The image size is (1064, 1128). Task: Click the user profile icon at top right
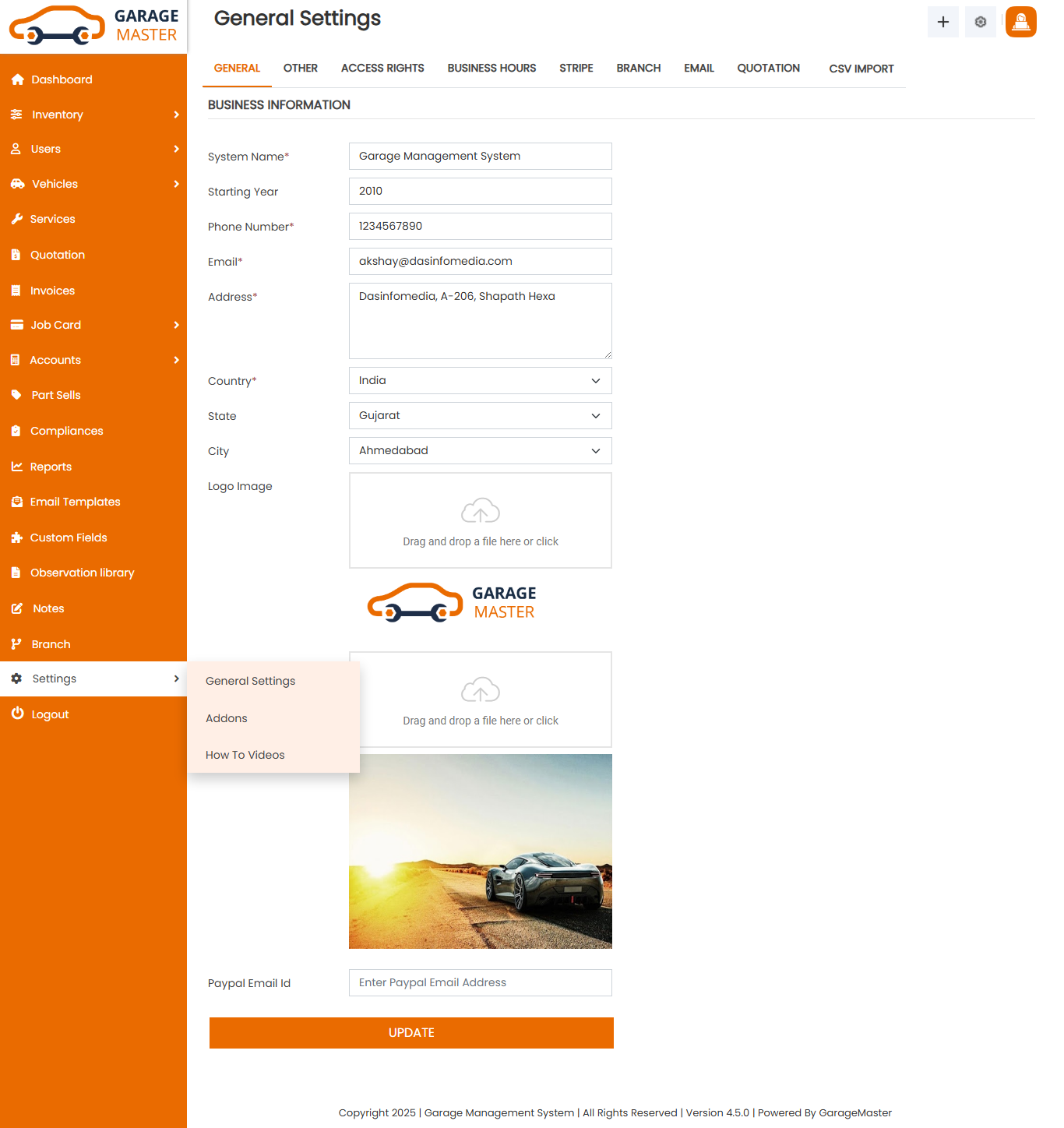click(x=1020, y=22)
